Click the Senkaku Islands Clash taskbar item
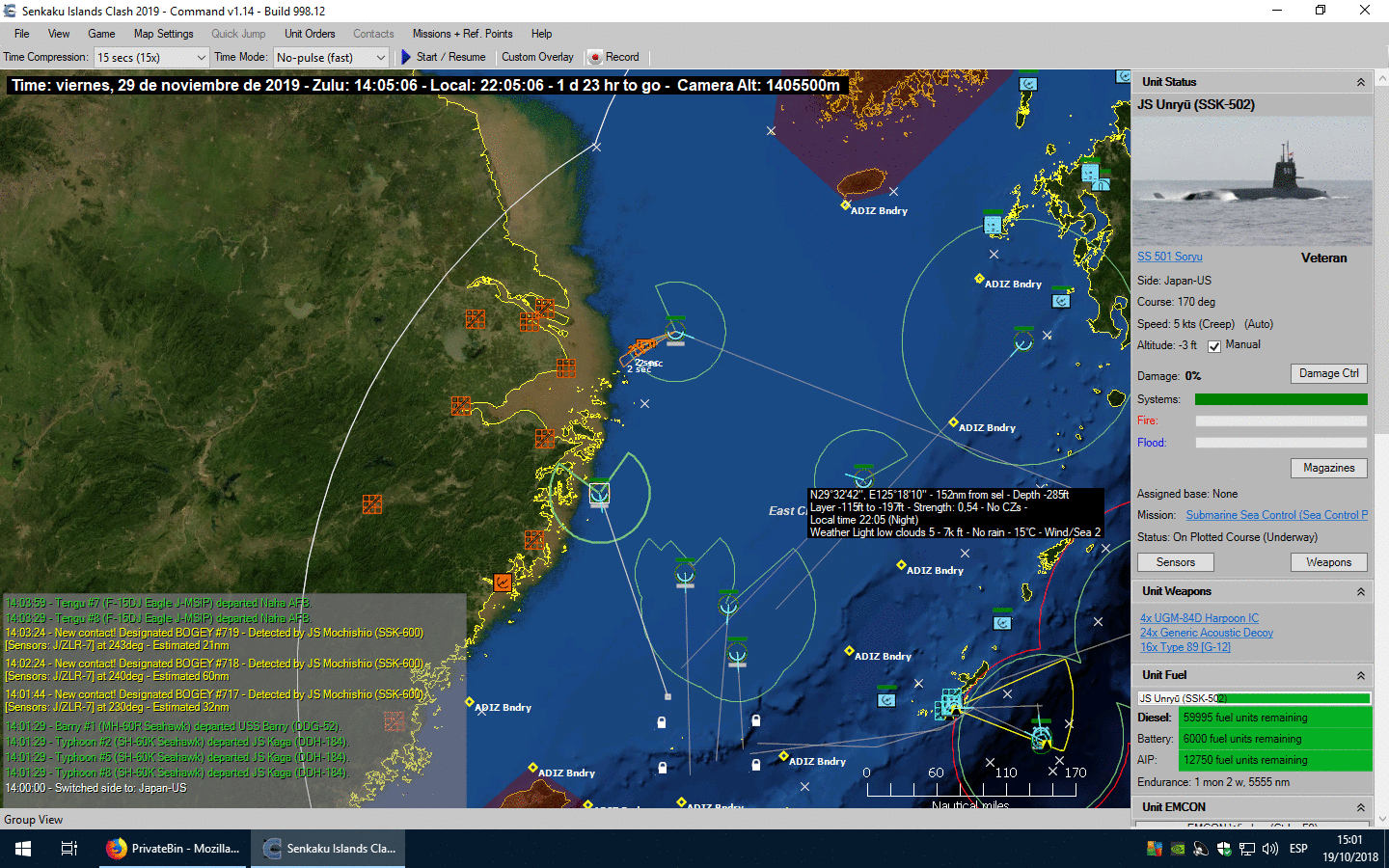The width and height of the screenshot is (1389, 868). pos(329,849)
